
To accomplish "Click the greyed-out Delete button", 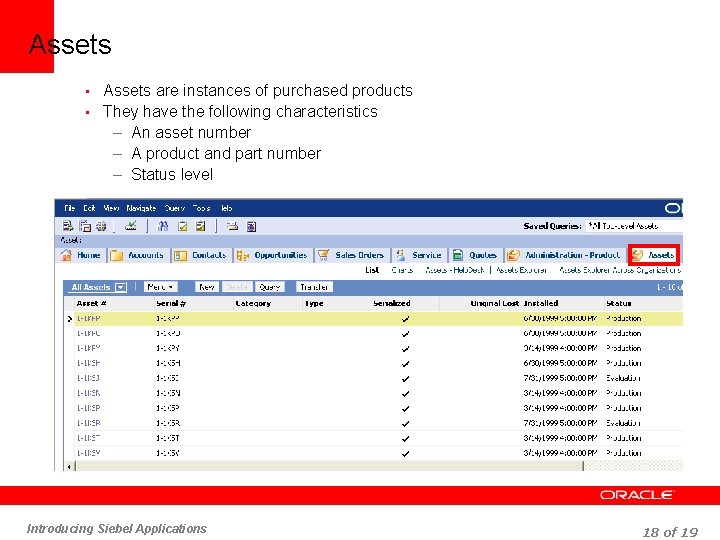I will pos(237,287).
